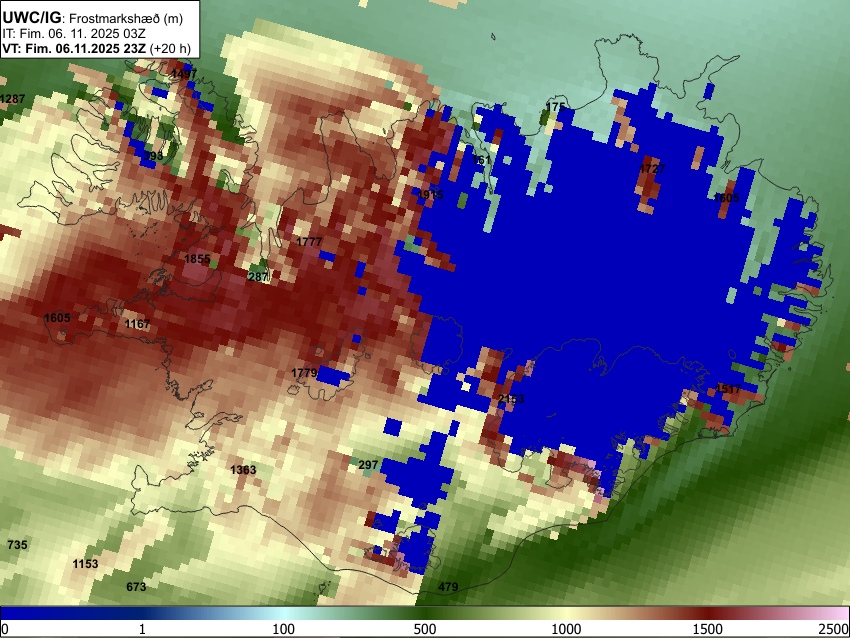Click the 1855 value label
850x638 pixels.
coord(197,259)
